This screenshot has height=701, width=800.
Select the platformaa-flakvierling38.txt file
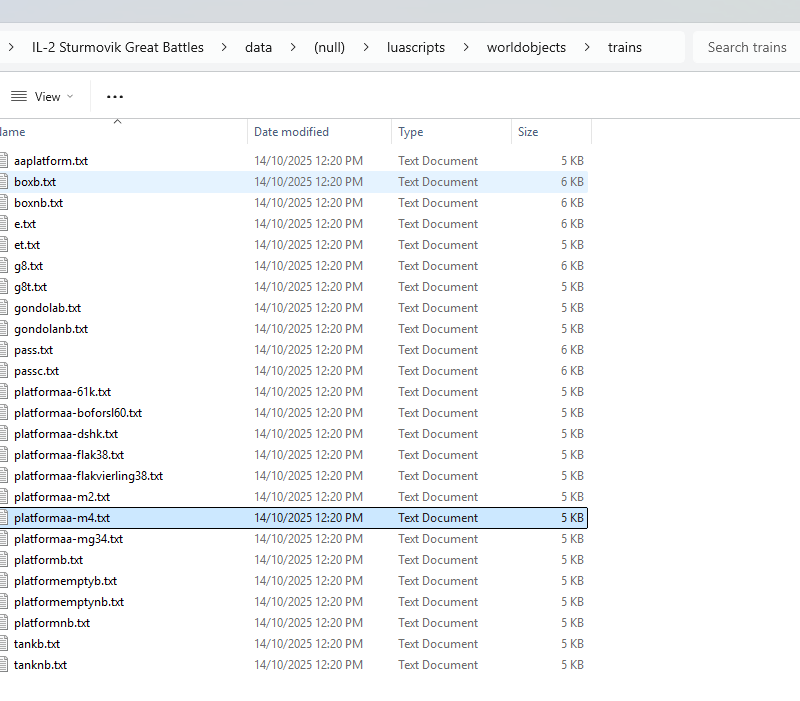(x=88, y=476)
